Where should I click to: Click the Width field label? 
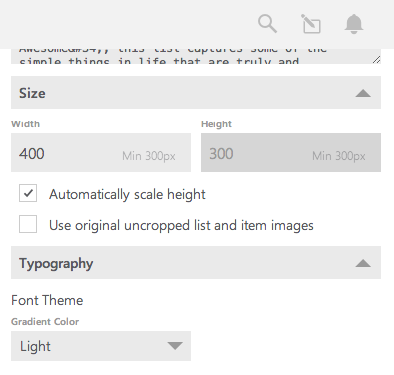(x=25, y=124)
